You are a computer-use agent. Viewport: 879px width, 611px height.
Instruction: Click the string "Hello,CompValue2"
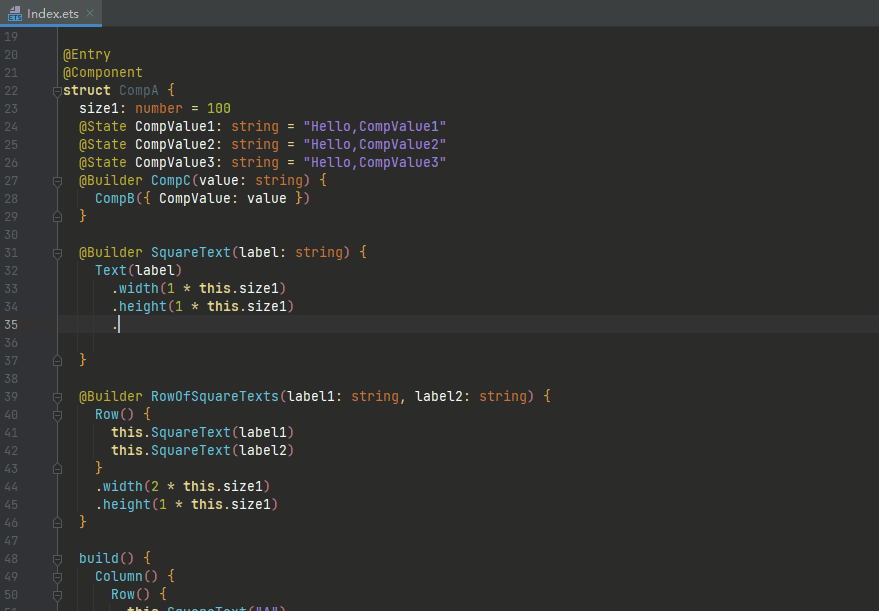(x=374, y=144)
